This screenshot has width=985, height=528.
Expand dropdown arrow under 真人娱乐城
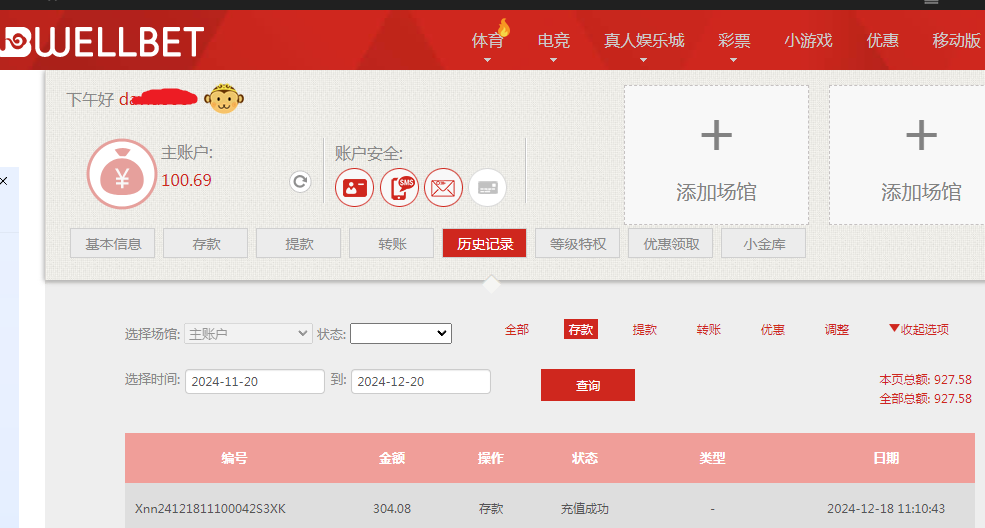643,60
